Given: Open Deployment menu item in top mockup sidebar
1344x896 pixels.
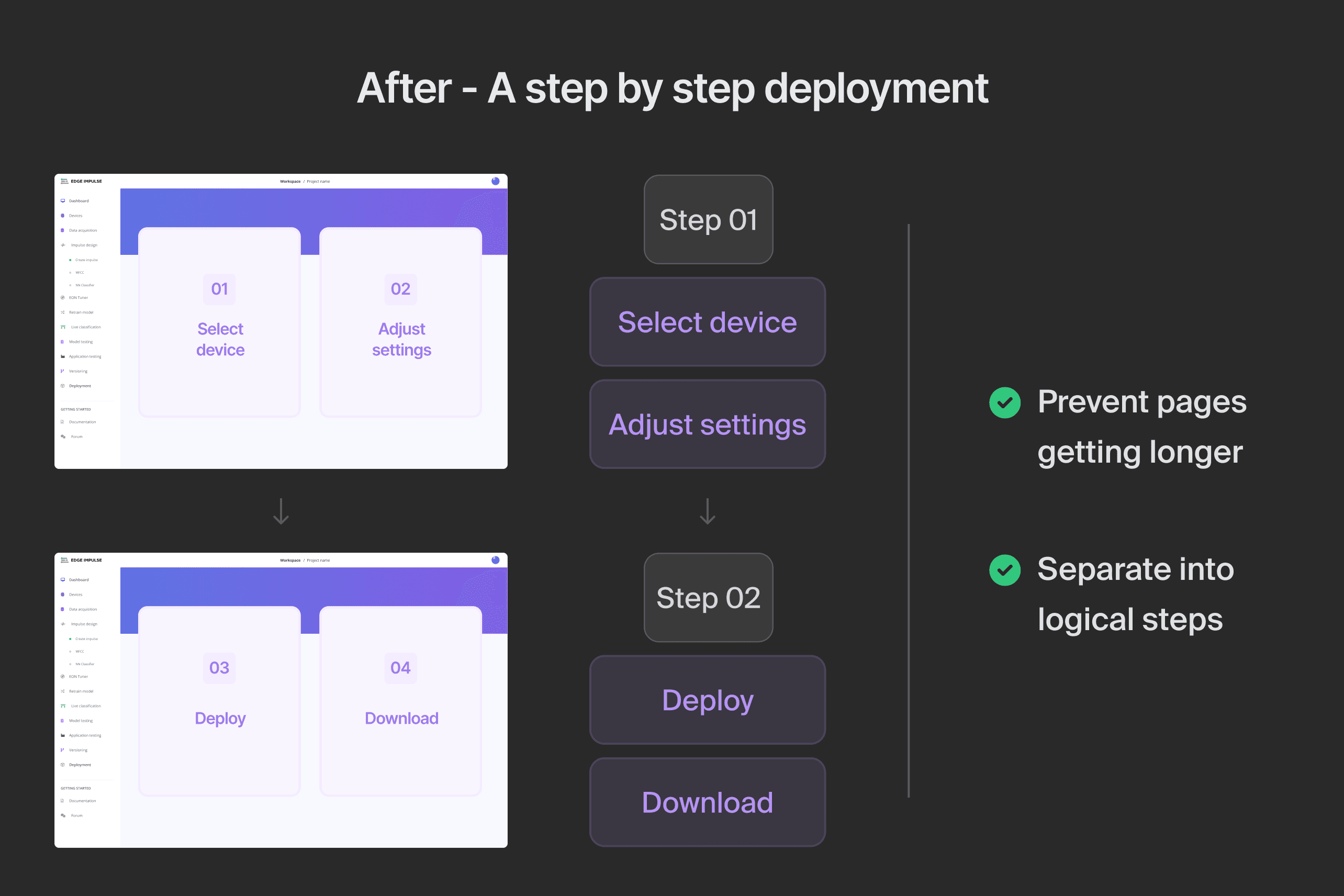Looking at the screenshot, I should (80, 386).
